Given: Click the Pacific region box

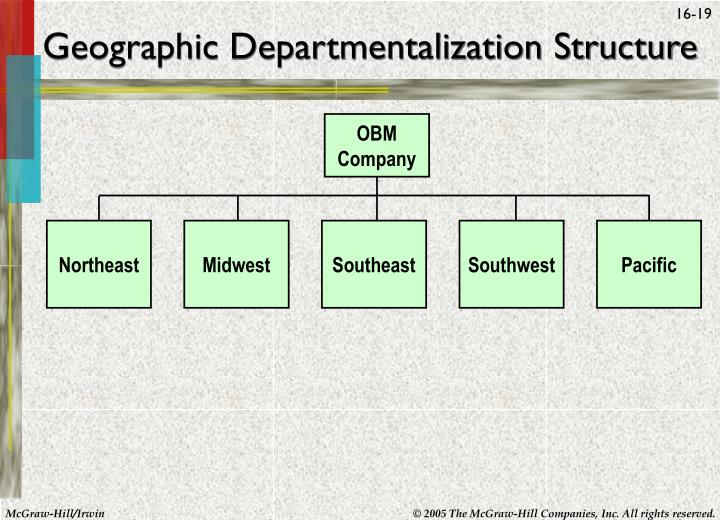Looking at the screenshot, I should (x=649, y=264).
